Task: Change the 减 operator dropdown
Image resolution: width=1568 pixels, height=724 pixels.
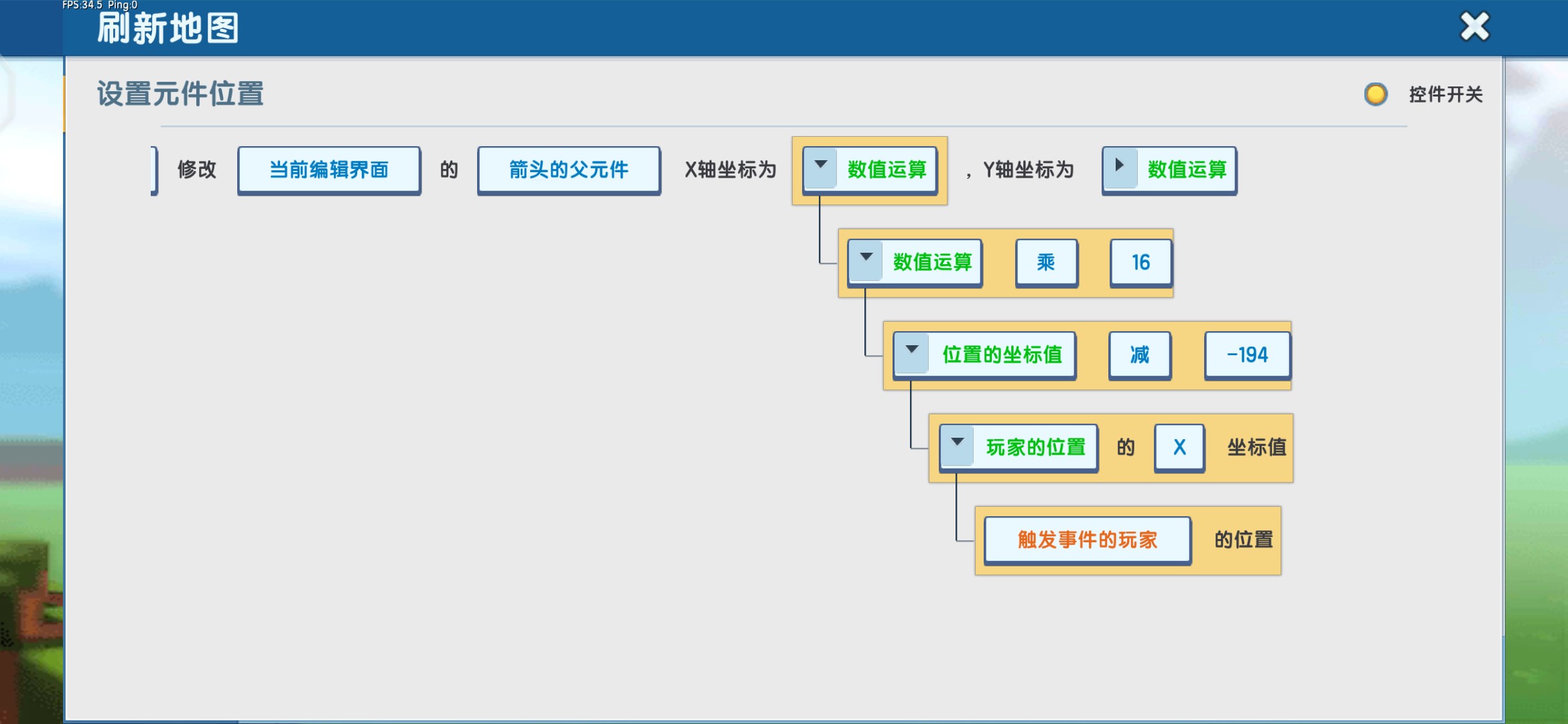Action: point(1139,355)
